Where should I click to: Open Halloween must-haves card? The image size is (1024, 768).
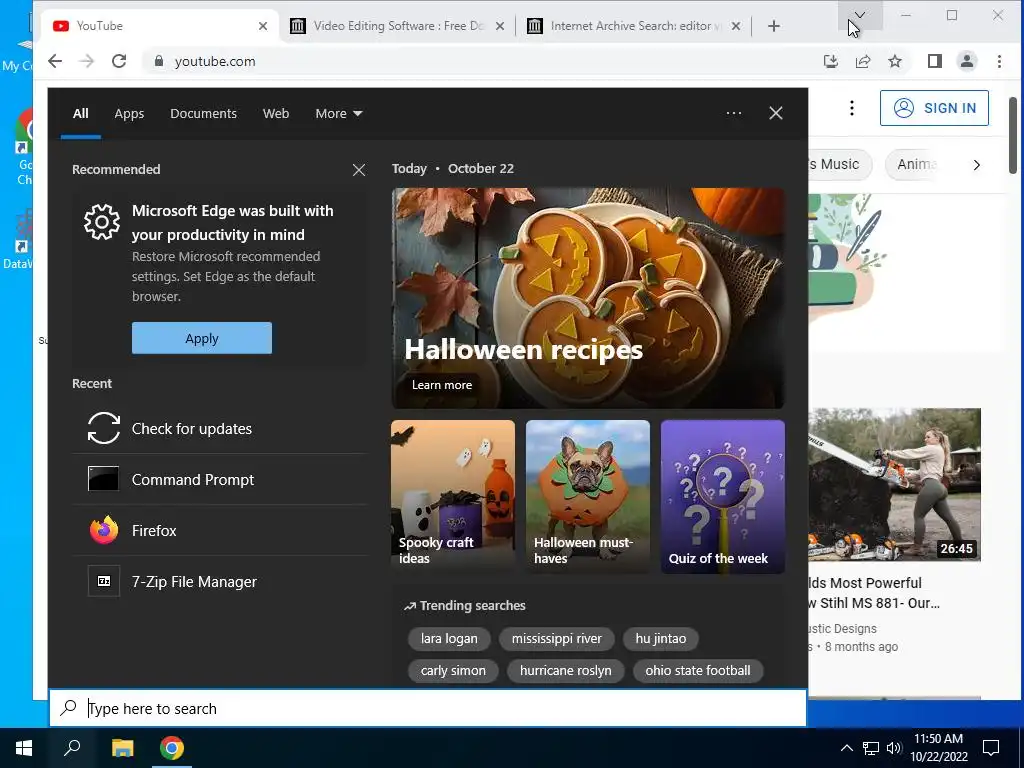[x=588, y=497]
